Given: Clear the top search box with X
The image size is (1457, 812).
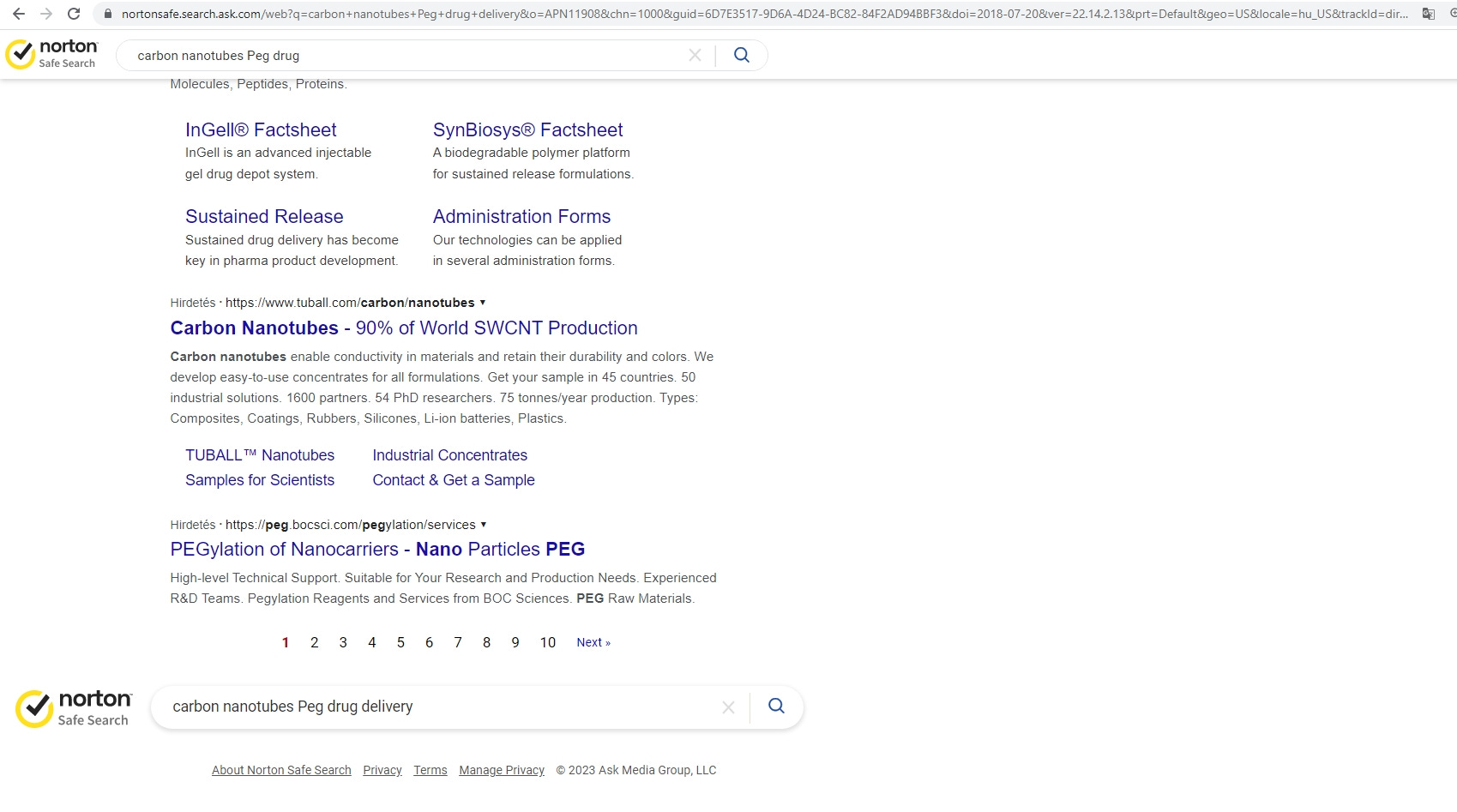Looking at the screenshot, I should [x=695, y=55].
